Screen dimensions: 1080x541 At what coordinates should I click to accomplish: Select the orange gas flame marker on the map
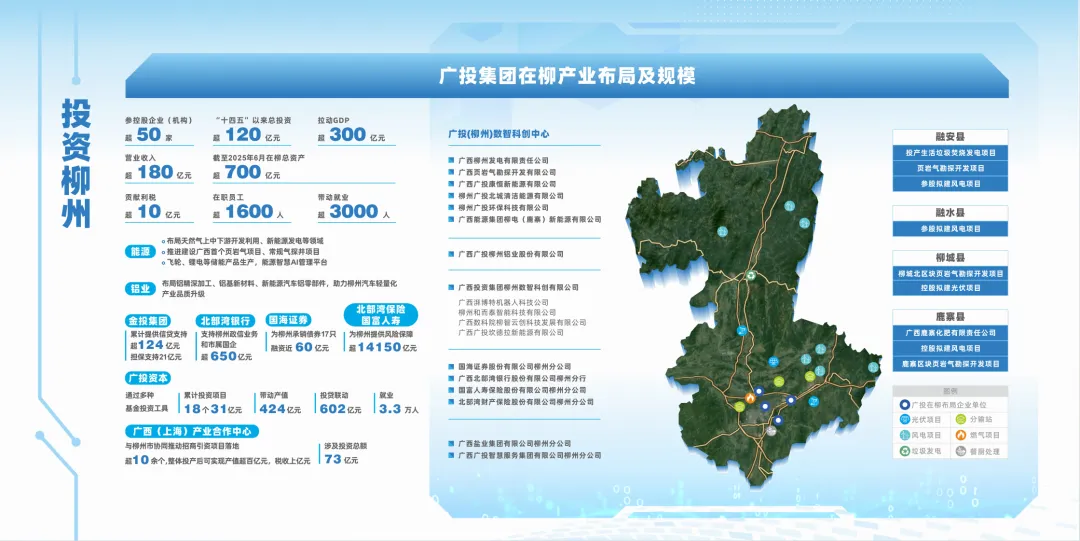(x=750, y=398)
